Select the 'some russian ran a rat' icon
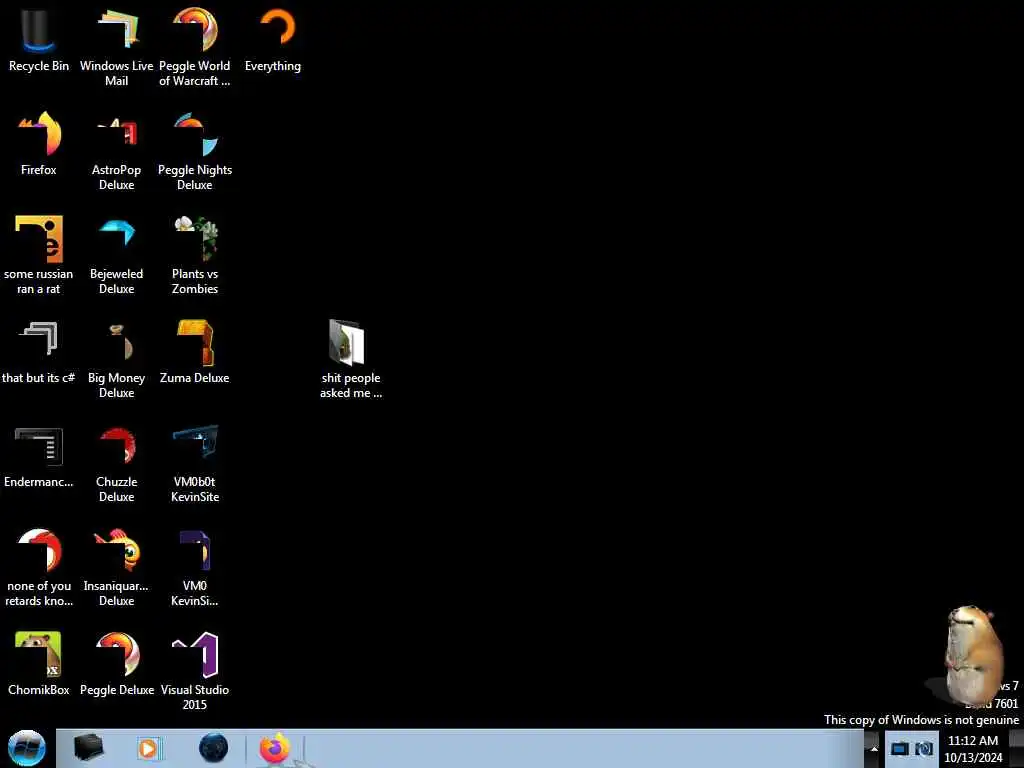 39,255
